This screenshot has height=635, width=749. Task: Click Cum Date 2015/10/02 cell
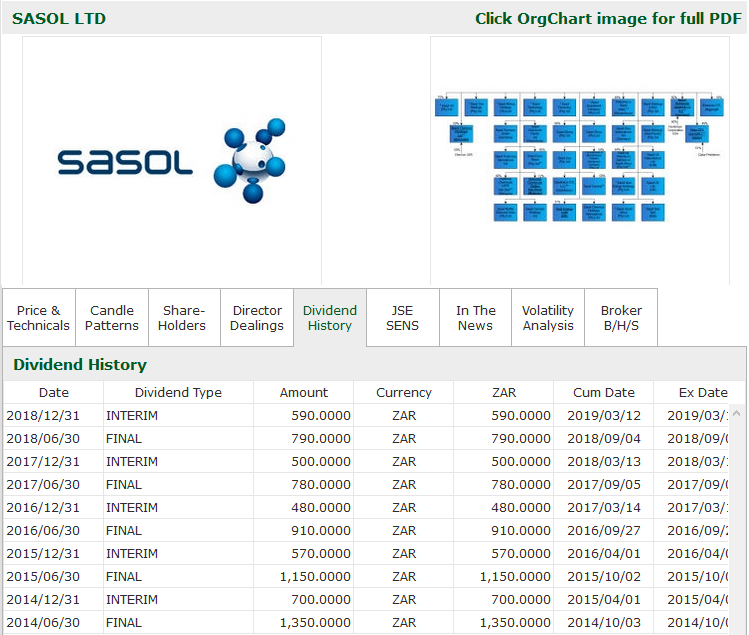pos(604,576)
